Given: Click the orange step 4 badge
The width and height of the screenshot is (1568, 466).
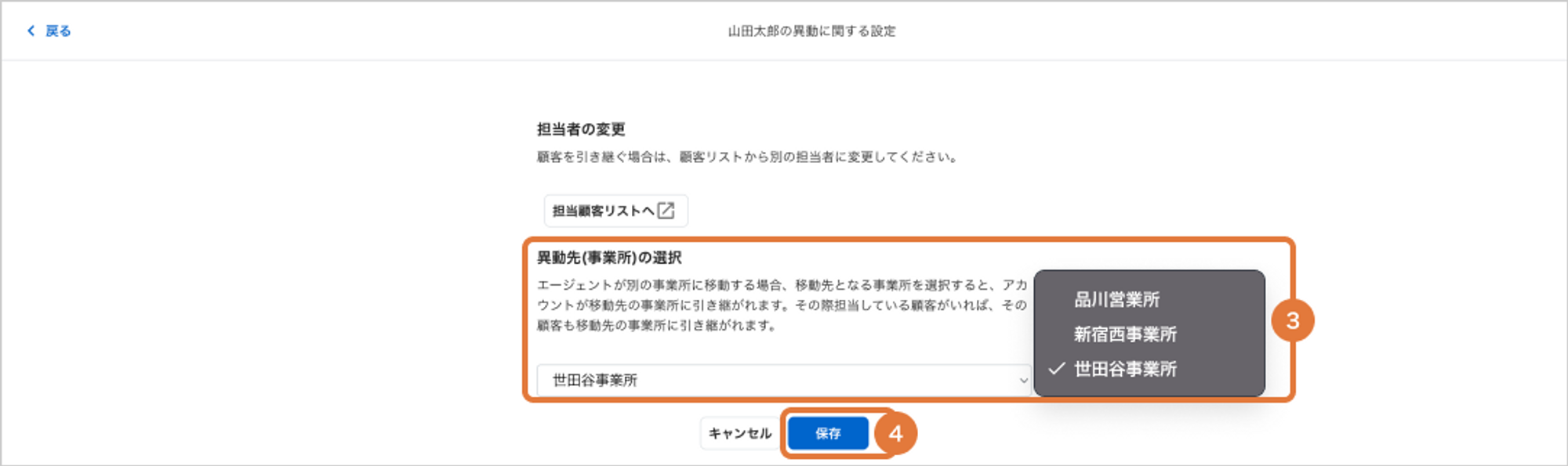Looking at the screenshot, I should click(895, 433).
